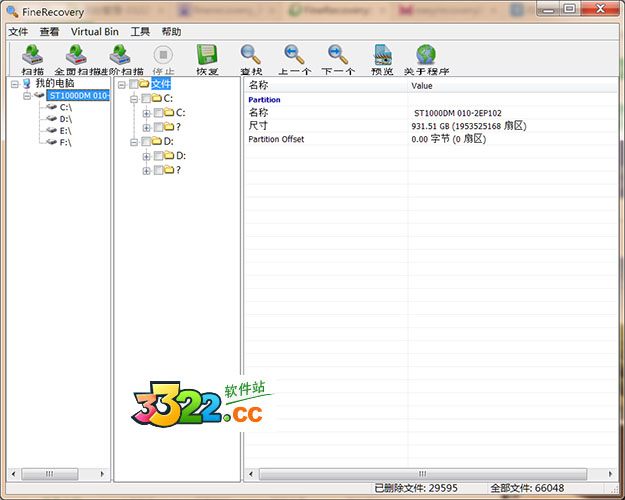Open About Program (关于程序) globe icon
Image resolution: width=625 pixels, height=500 pixels.
point(426,55)
